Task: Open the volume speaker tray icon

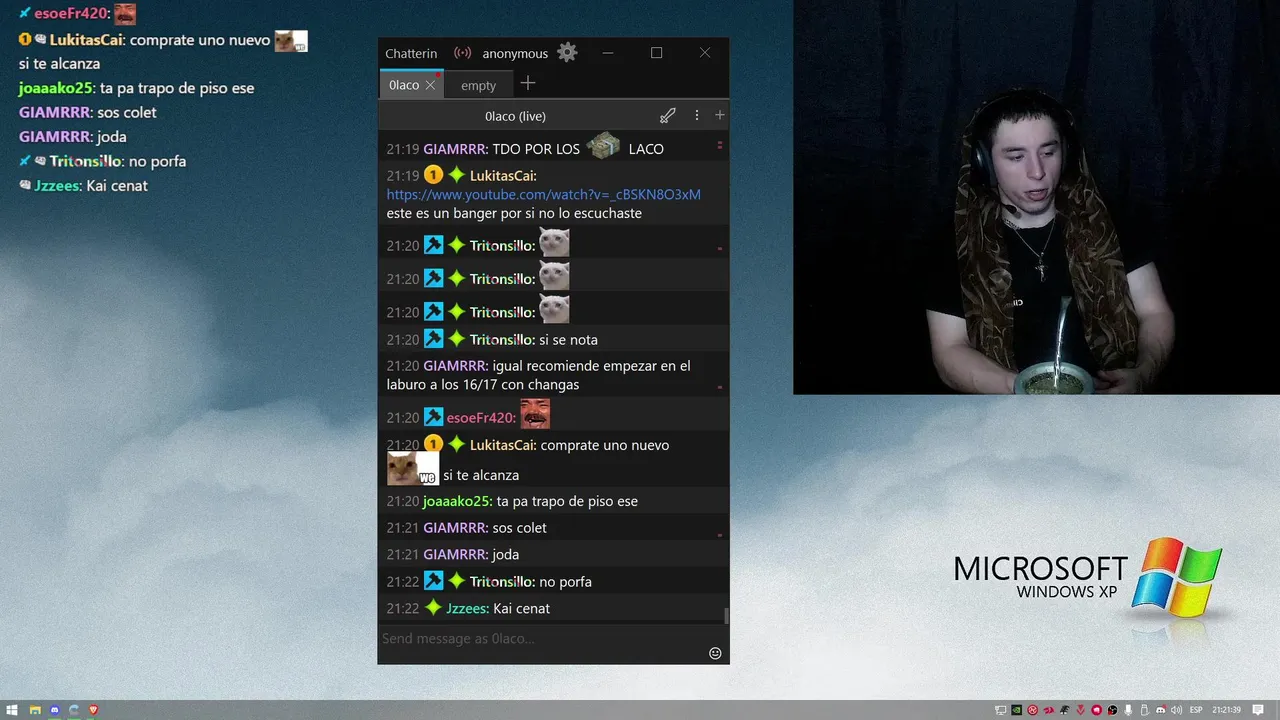Action: [x=1176, y=710]
